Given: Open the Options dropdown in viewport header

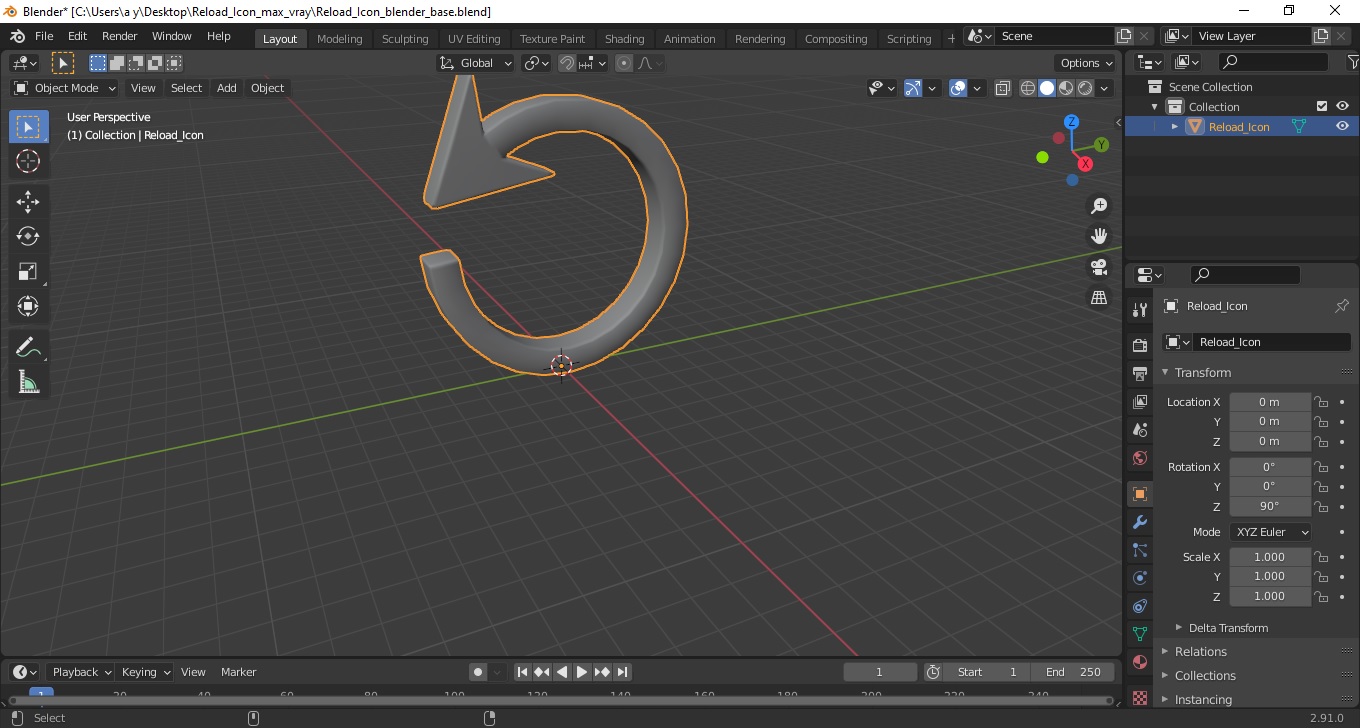Looking at the screenshot, I should pyautogui.click(x=1087, y=63).
